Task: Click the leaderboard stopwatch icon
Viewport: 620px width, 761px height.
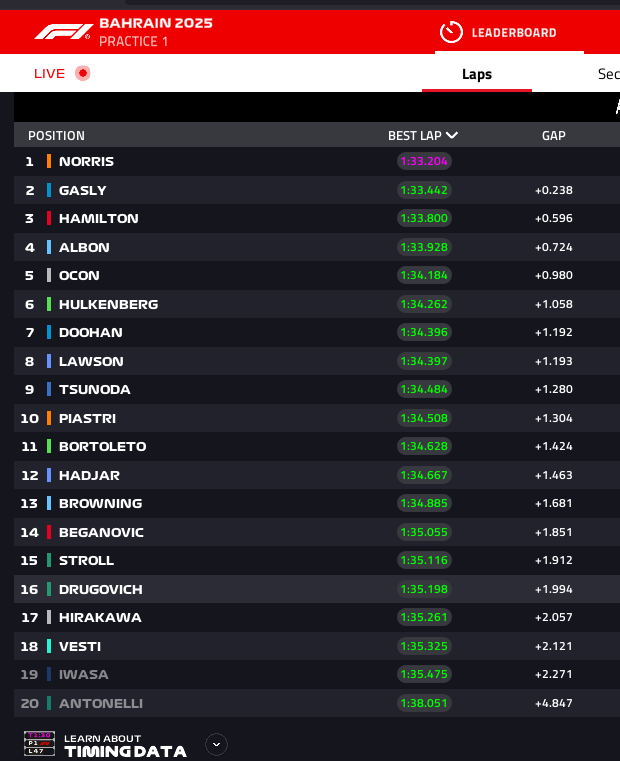Action: (x=451, y=32)
